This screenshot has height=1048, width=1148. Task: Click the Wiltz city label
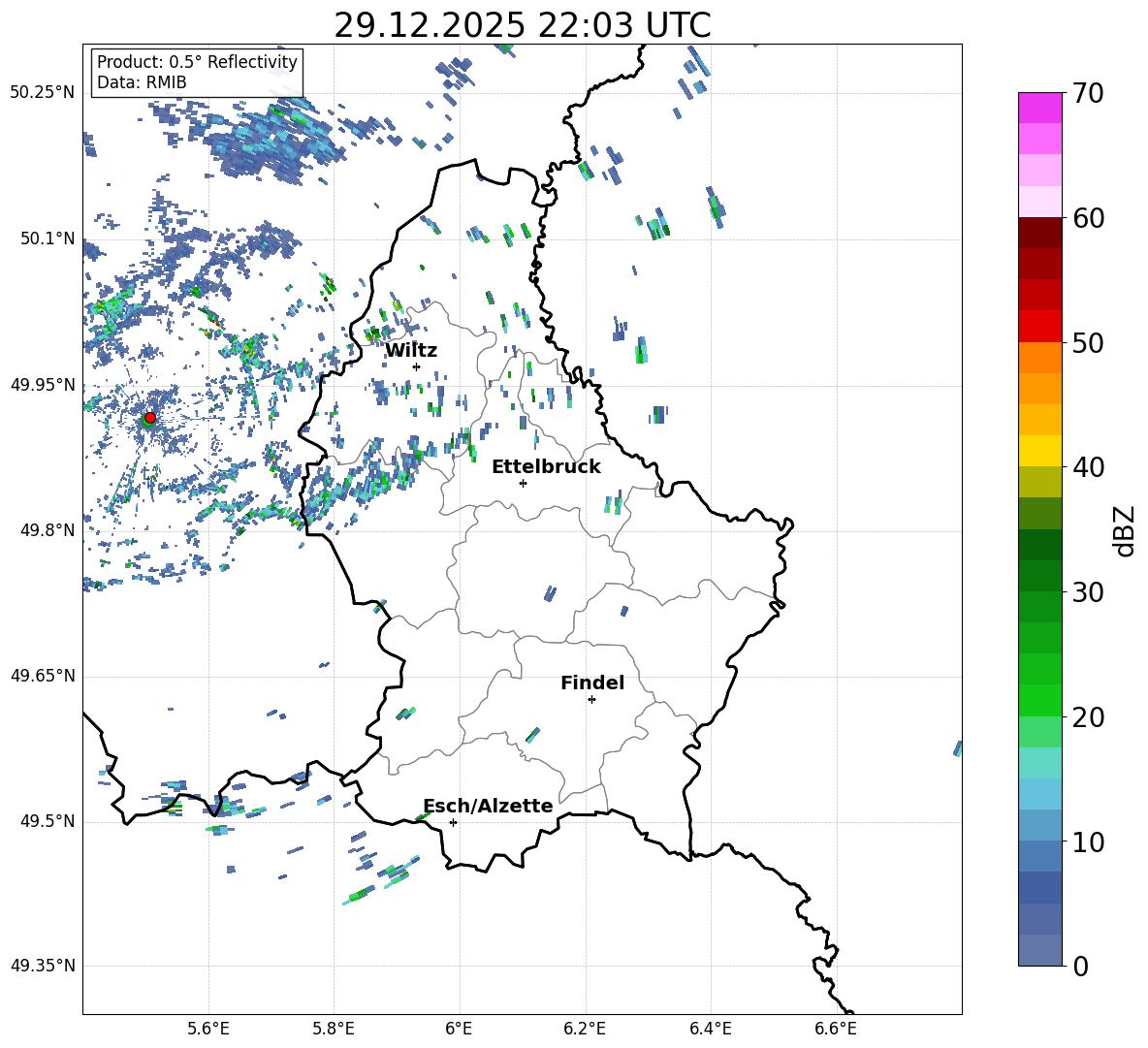[x=411, y=351]
